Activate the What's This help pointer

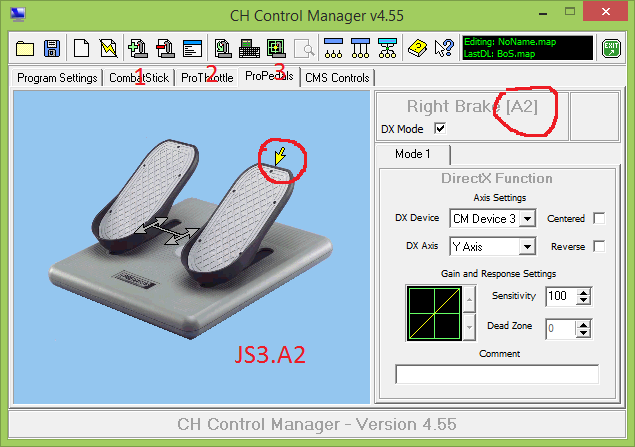(x=444, y=49)
